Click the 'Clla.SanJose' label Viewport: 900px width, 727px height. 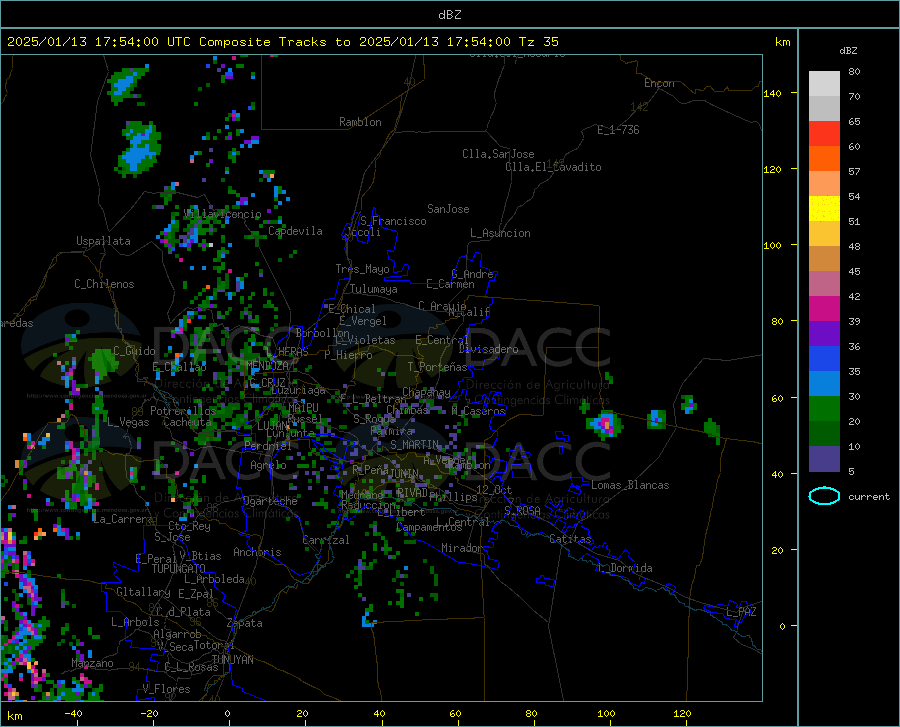coord(498,154)
